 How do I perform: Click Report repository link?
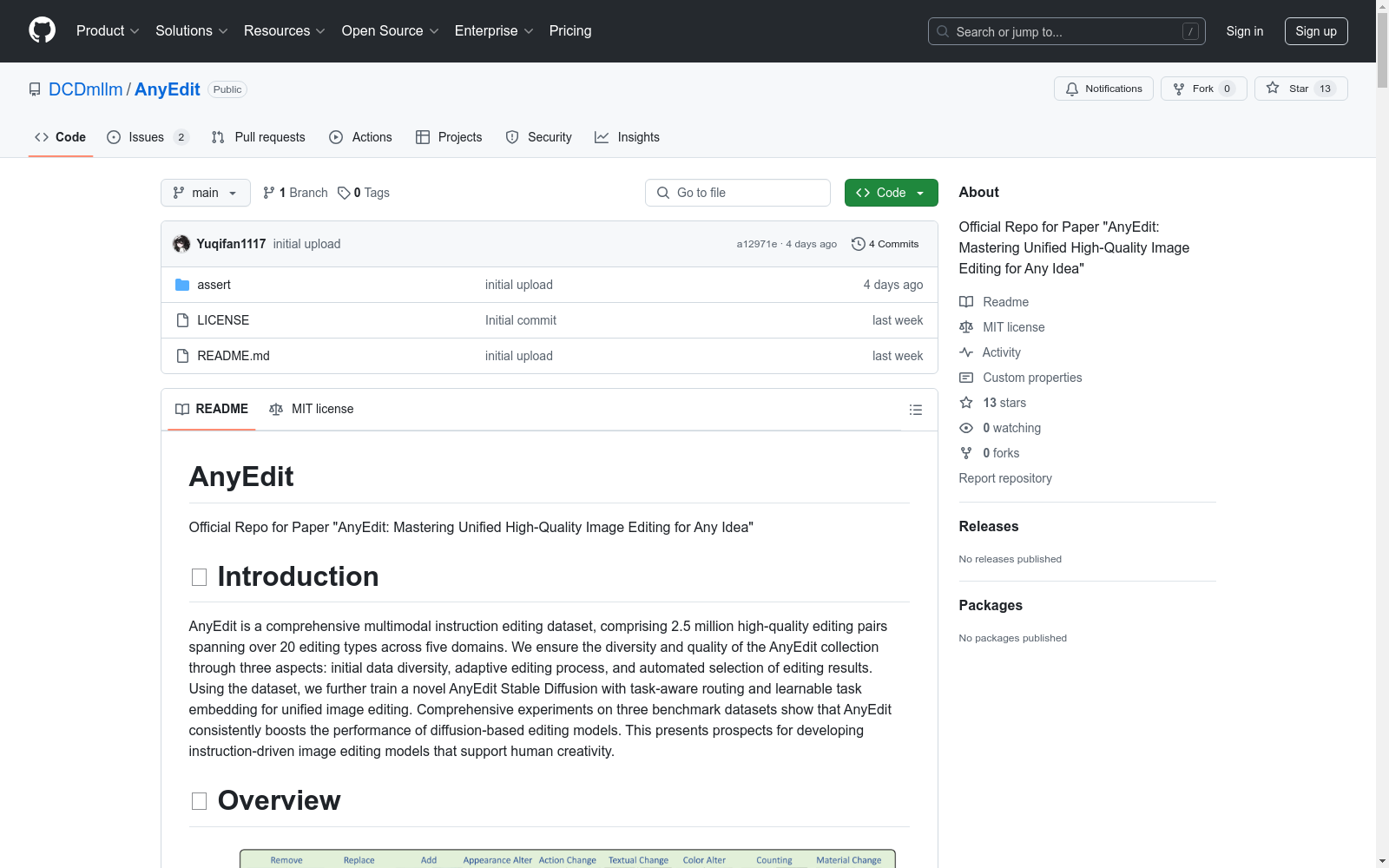tap(1005, 478)
